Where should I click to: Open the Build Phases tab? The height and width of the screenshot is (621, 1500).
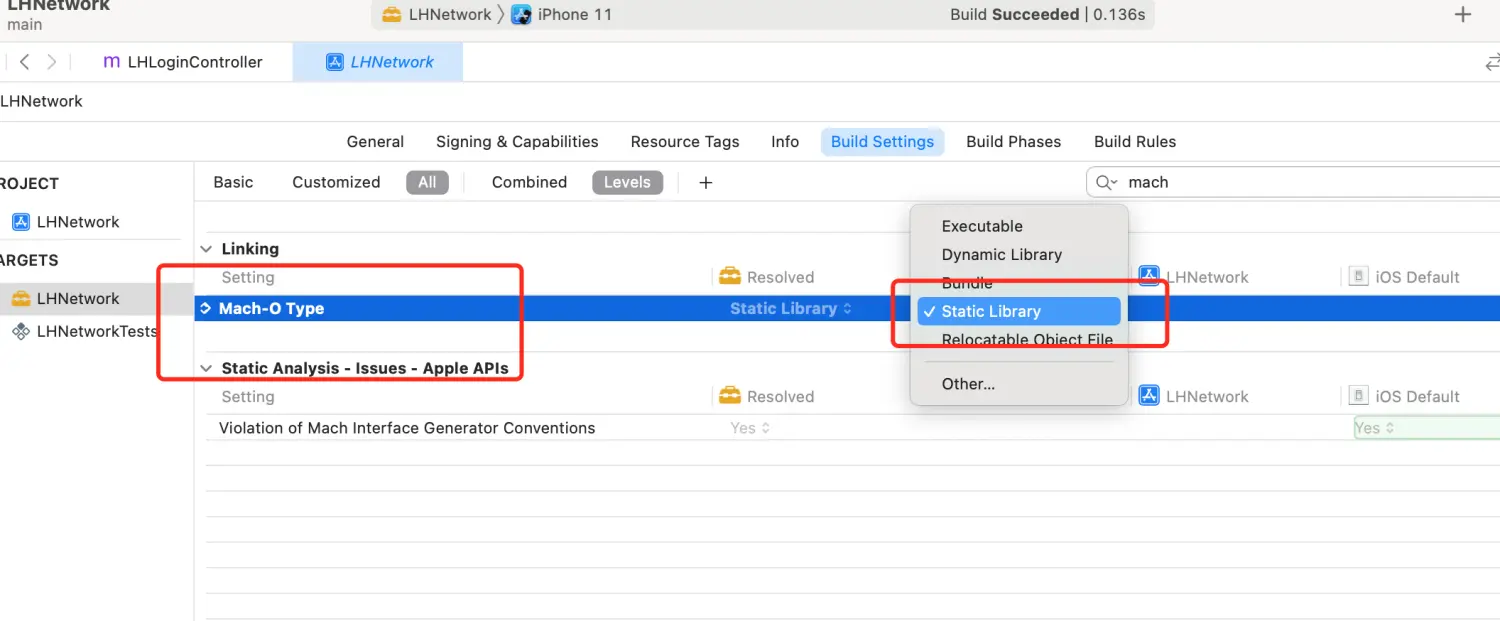(x=1013, y=142)
